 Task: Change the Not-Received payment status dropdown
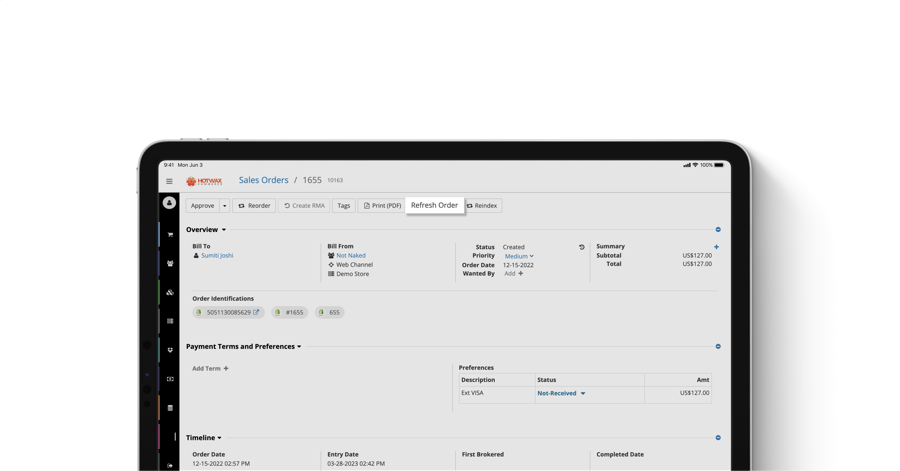click(x=561, y=393)
